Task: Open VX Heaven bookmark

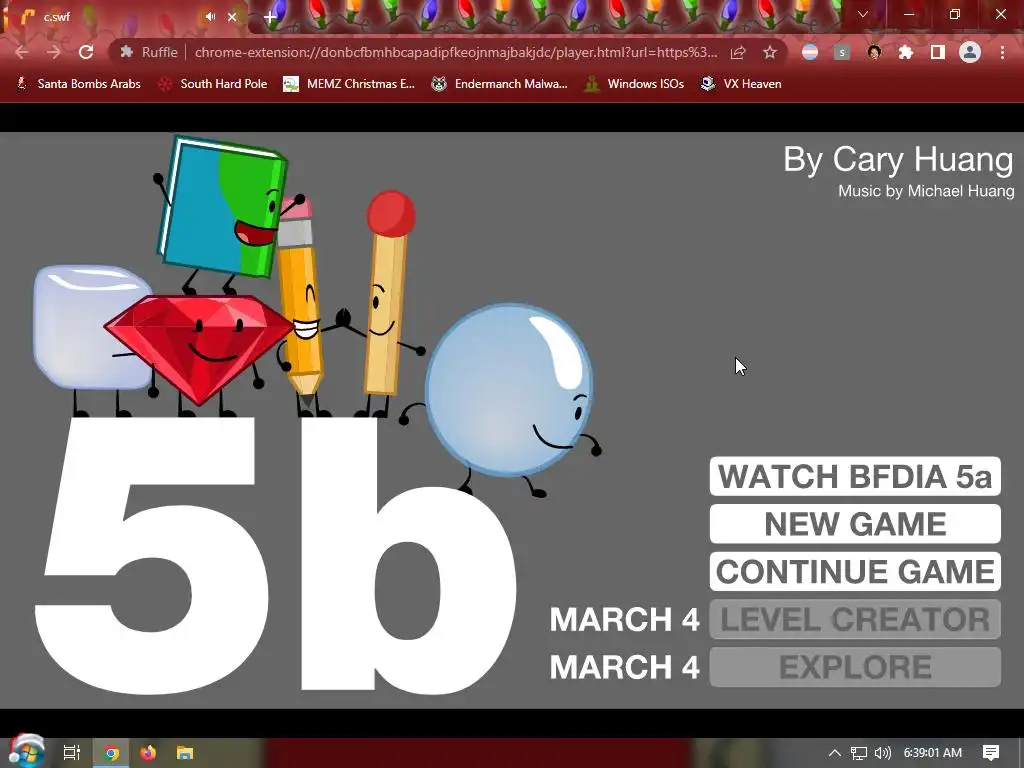Action: (x=741, y=84)
